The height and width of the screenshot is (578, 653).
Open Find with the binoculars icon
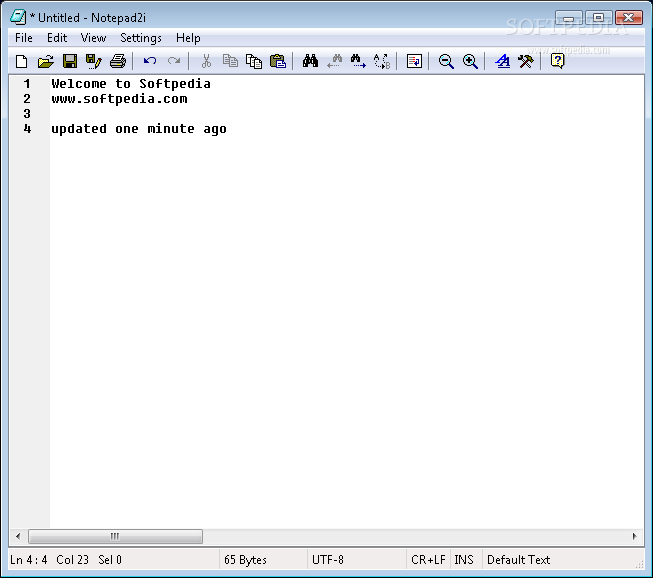coord(310,62)
